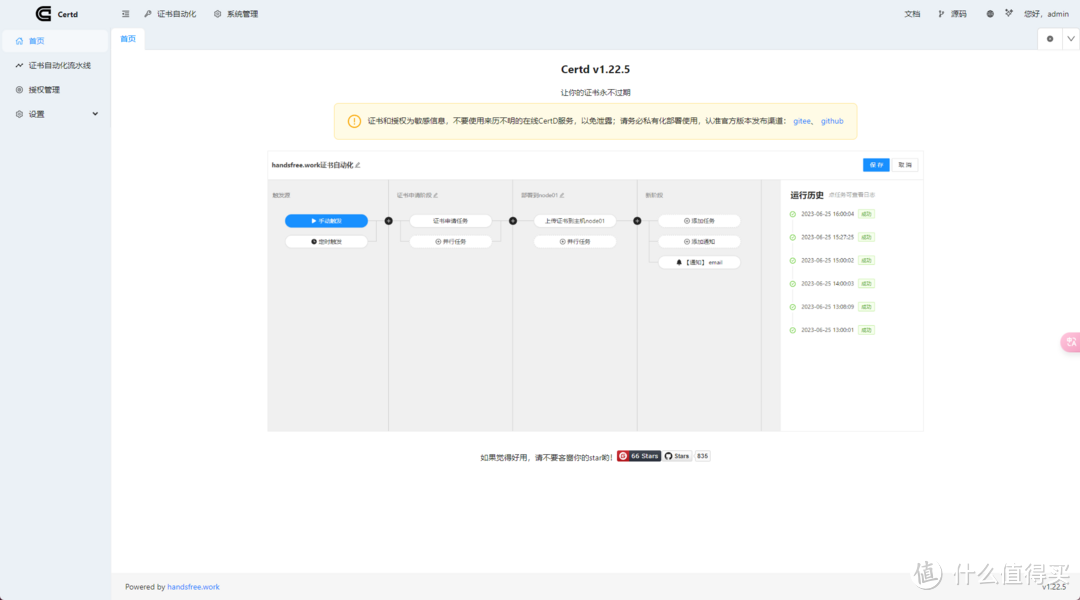Click the Certd logo in header
The height and width of the screenshot is (600, 1080).
[43, 14]
